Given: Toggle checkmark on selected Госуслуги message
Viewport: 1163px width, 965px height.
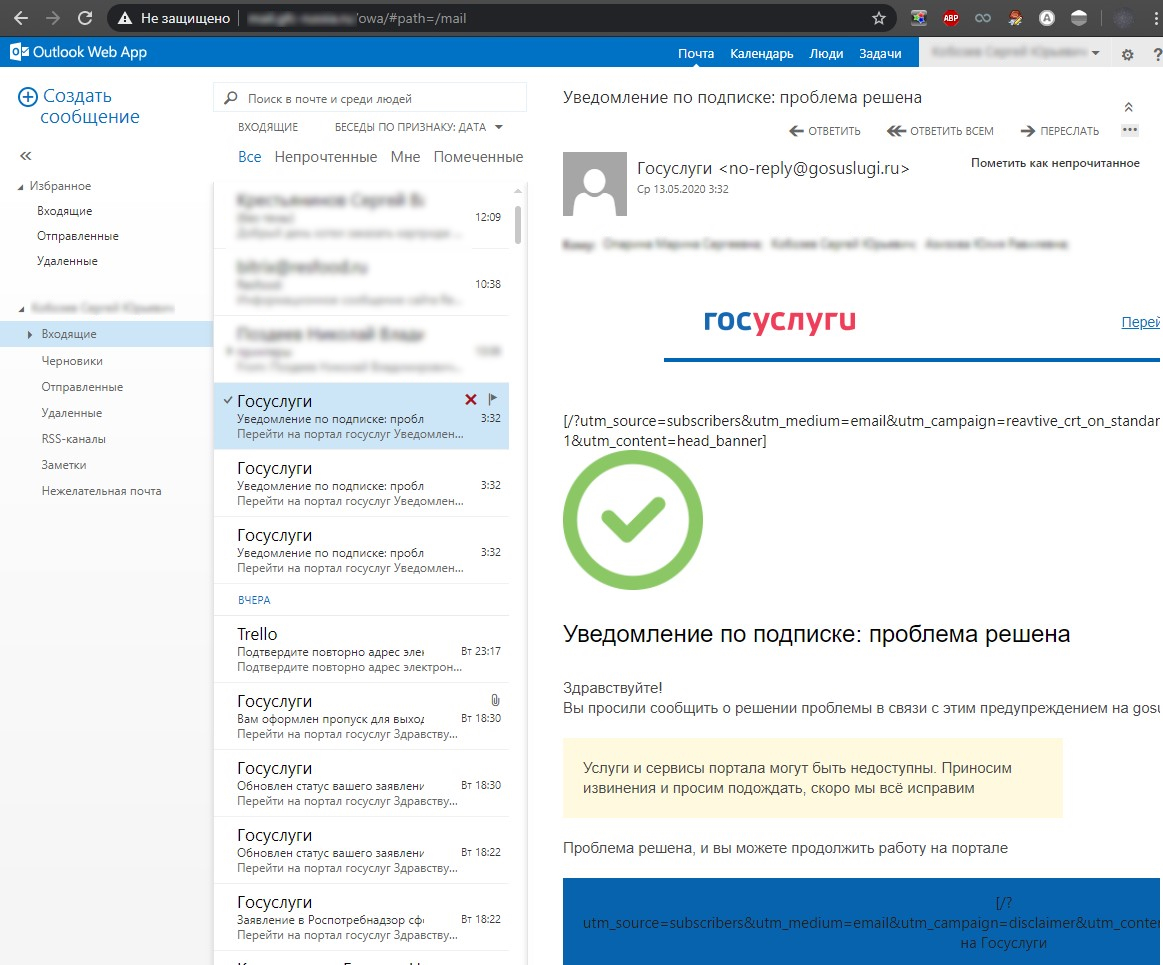Looking at the screenshot, I should pyautogui.click(x=228, y=401).
